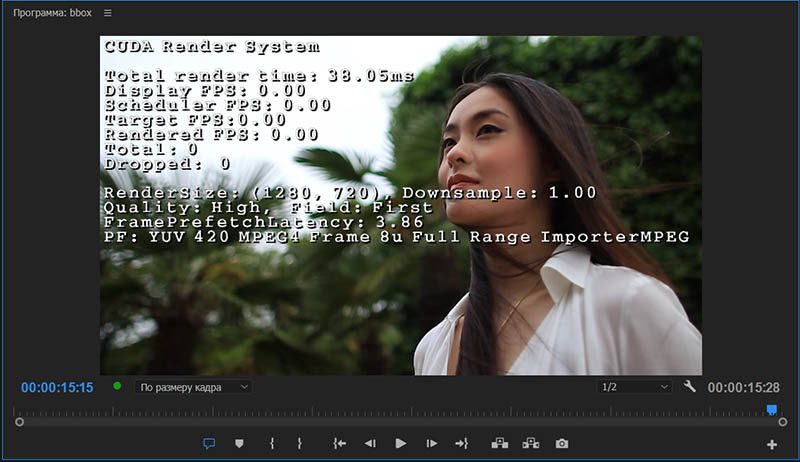Click the green dropped-frame indicator

point(117,386)
